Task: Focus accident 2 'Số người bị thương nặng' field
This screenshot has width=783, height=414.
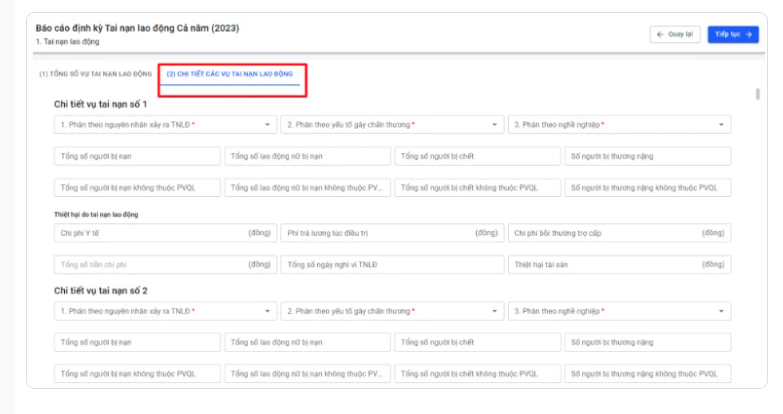Action: point(648,343)
